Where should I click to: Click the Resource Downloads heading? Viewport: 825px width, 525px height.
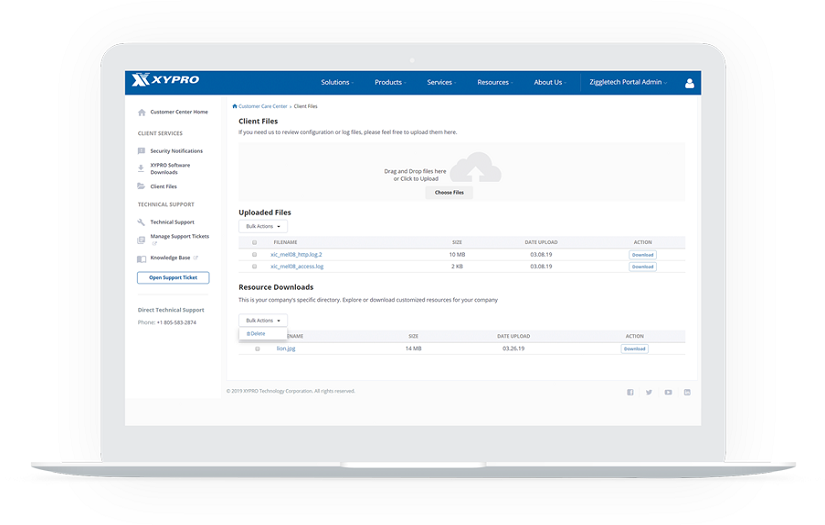(276, 287)
